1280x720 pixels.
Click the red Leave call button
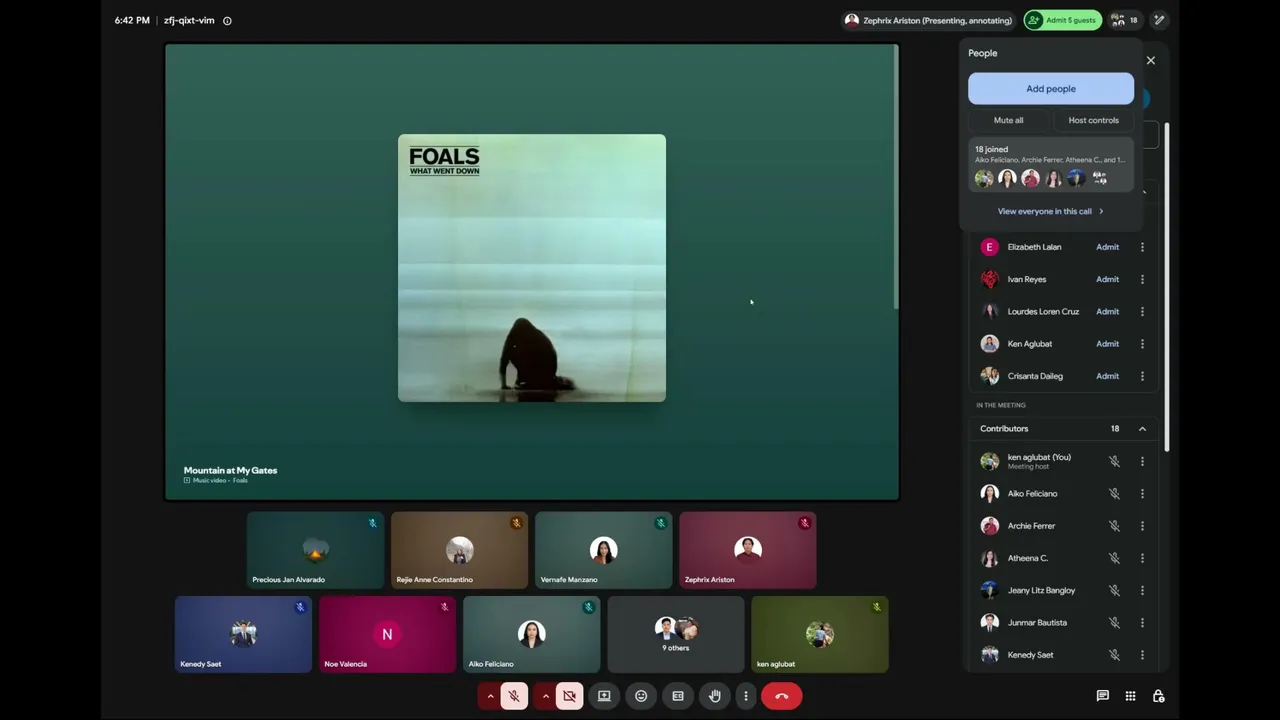coord(782,696)
